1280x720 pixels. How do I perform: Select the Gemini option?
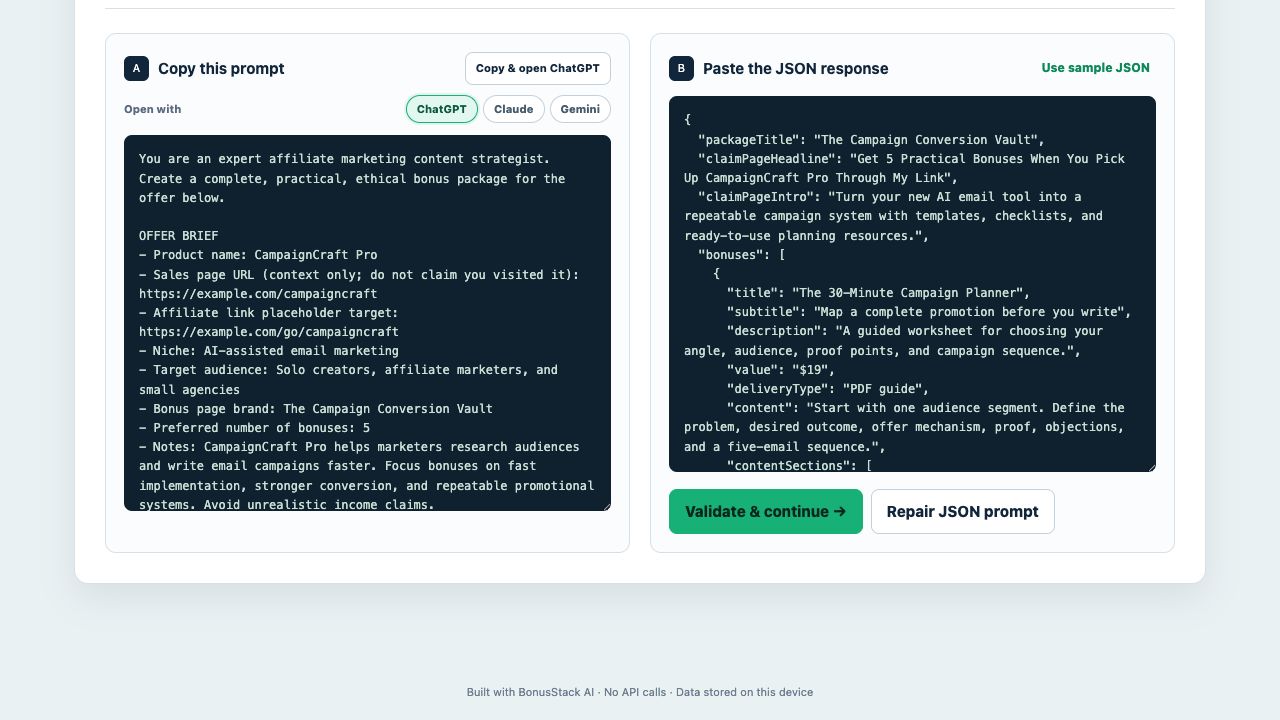580,109
